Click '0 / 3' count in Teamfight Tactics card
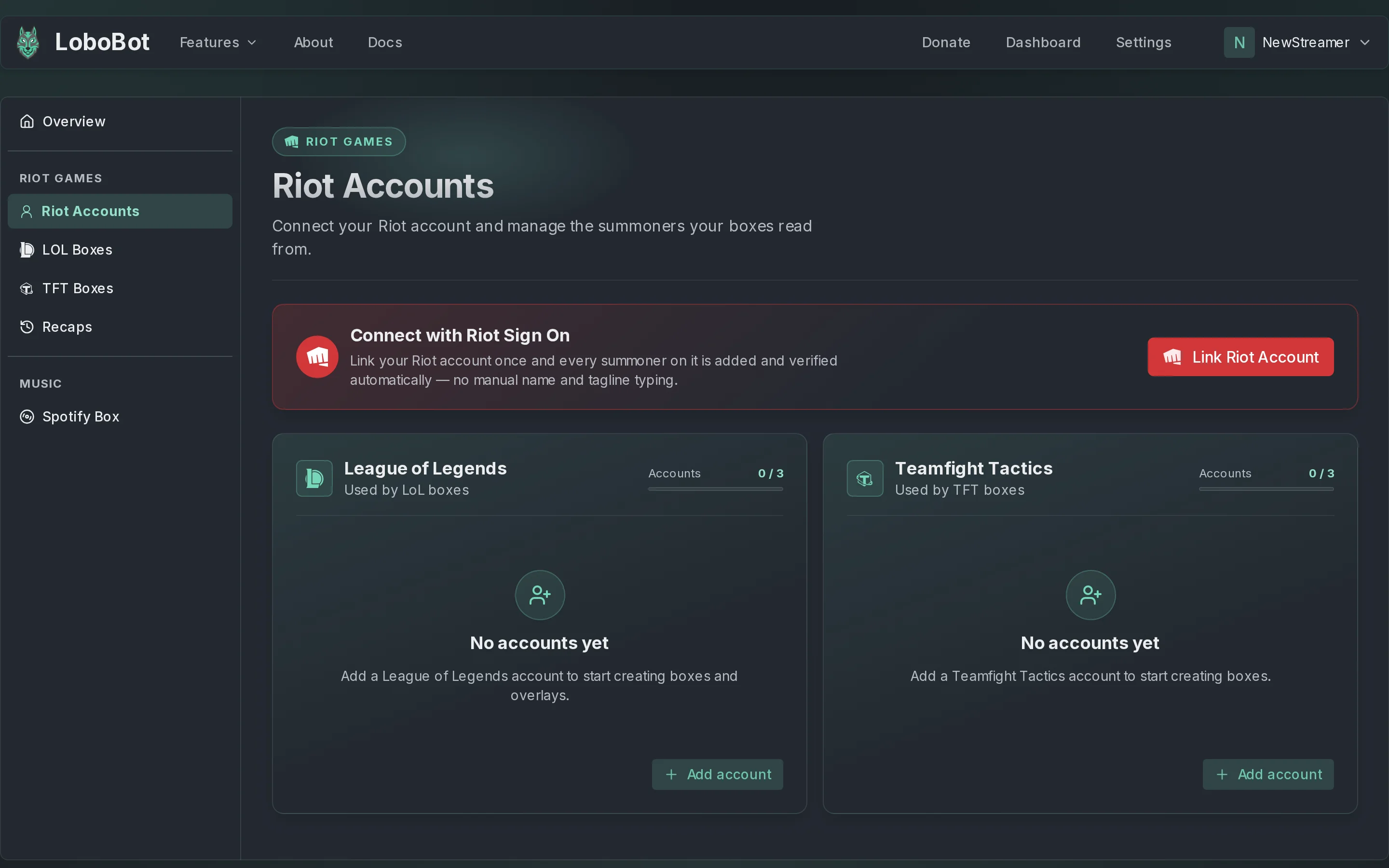 (1321, 474)
